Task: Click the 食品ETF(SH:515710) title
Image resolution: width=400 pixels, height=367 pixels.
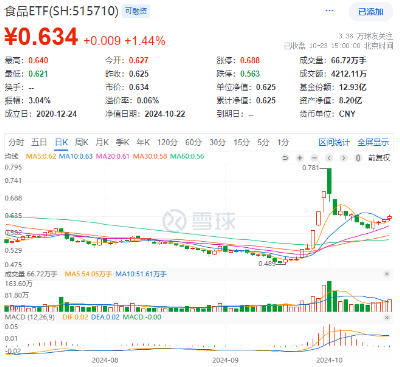Action: point(61,11)
